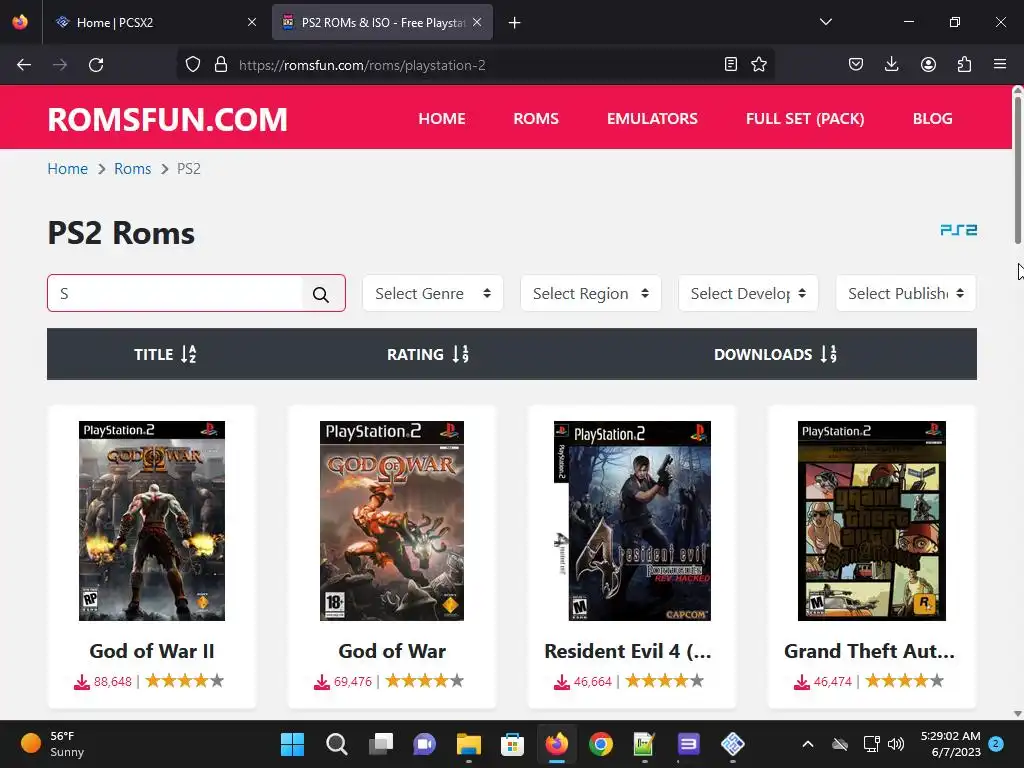Image resolution: width=1024 pixels, height=768 pixels.
Task: Click the padlock site security icon
Action: (x=221, y=65)
